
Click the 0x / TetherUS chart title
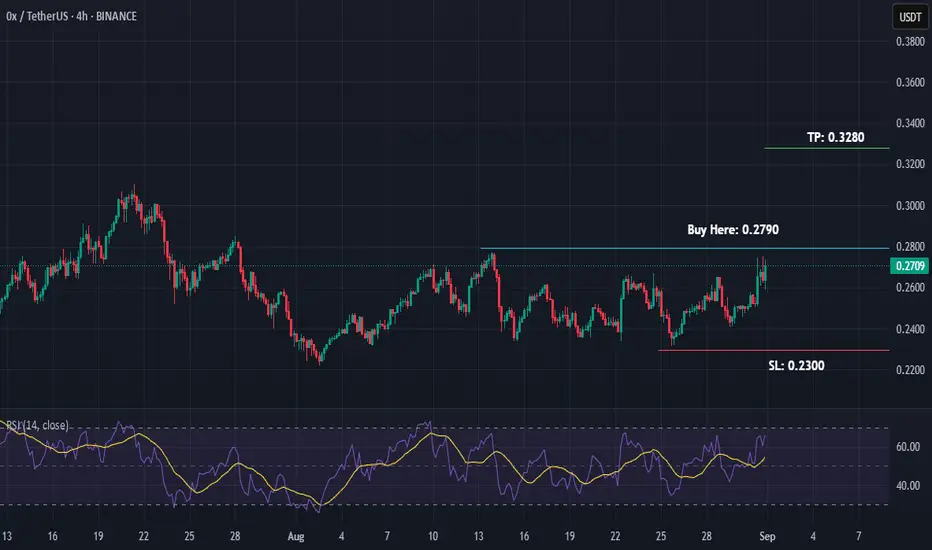pyautogui.click(x=71, y=16)
